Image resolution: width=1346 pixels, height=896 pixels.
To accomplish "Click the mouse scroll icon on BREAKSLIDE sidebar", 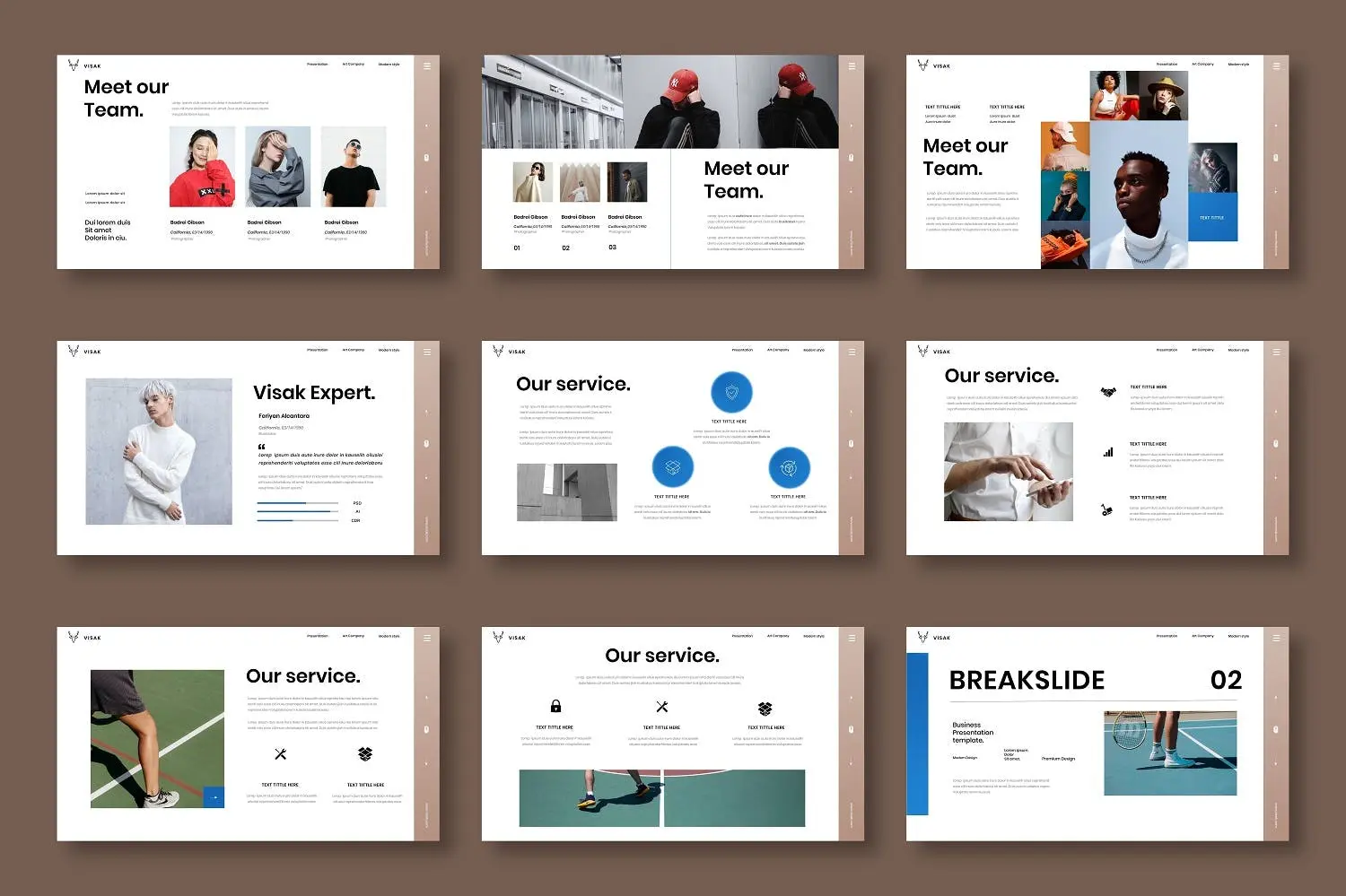I will [x=1276, y=729].
